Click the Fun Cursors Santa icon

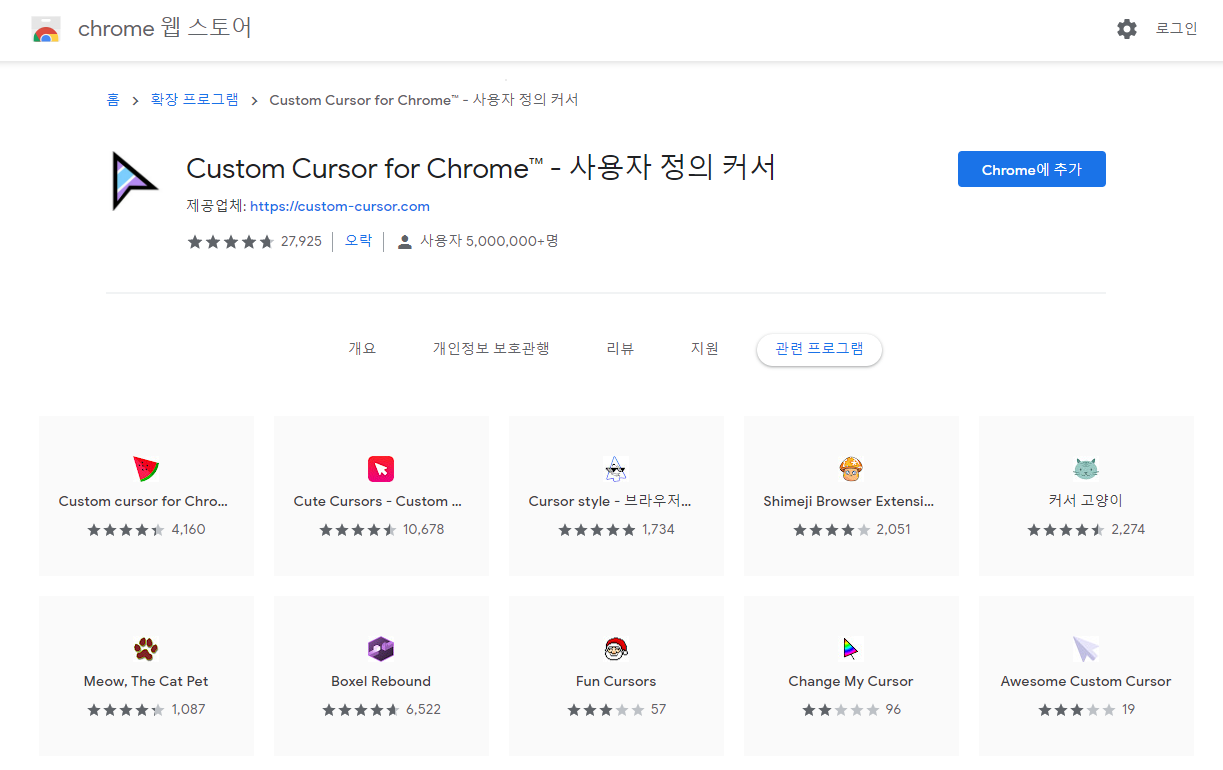pyautogui.click(x=616, y=649)
